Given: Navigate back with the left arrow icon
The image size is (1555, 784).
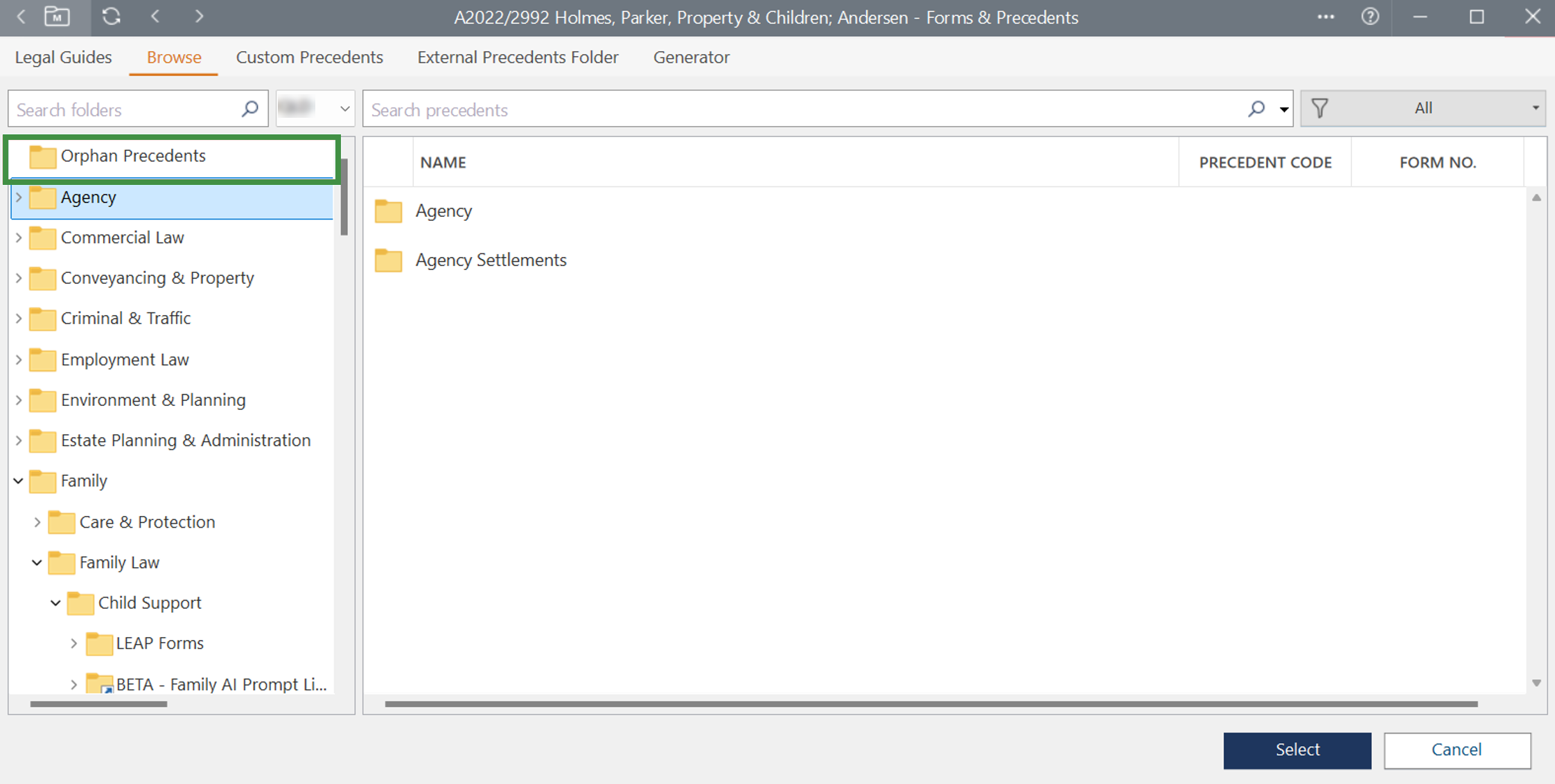Looking at the screenshot, I should [155, 17].
